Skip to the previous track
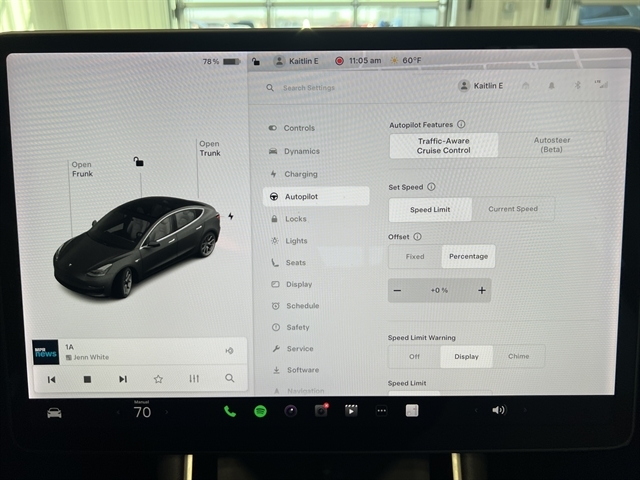 pyautogui.click(x=51, y=380)
